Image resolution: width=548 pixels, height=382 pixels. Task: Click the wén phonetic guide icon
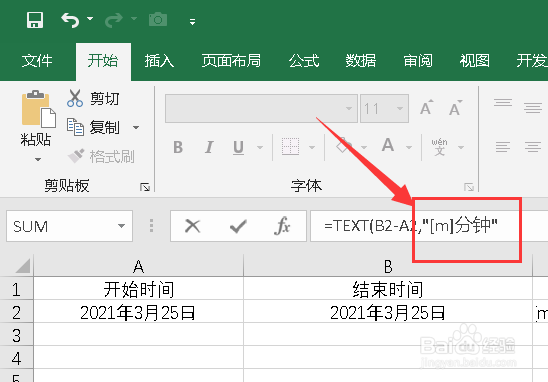point(439,147)
